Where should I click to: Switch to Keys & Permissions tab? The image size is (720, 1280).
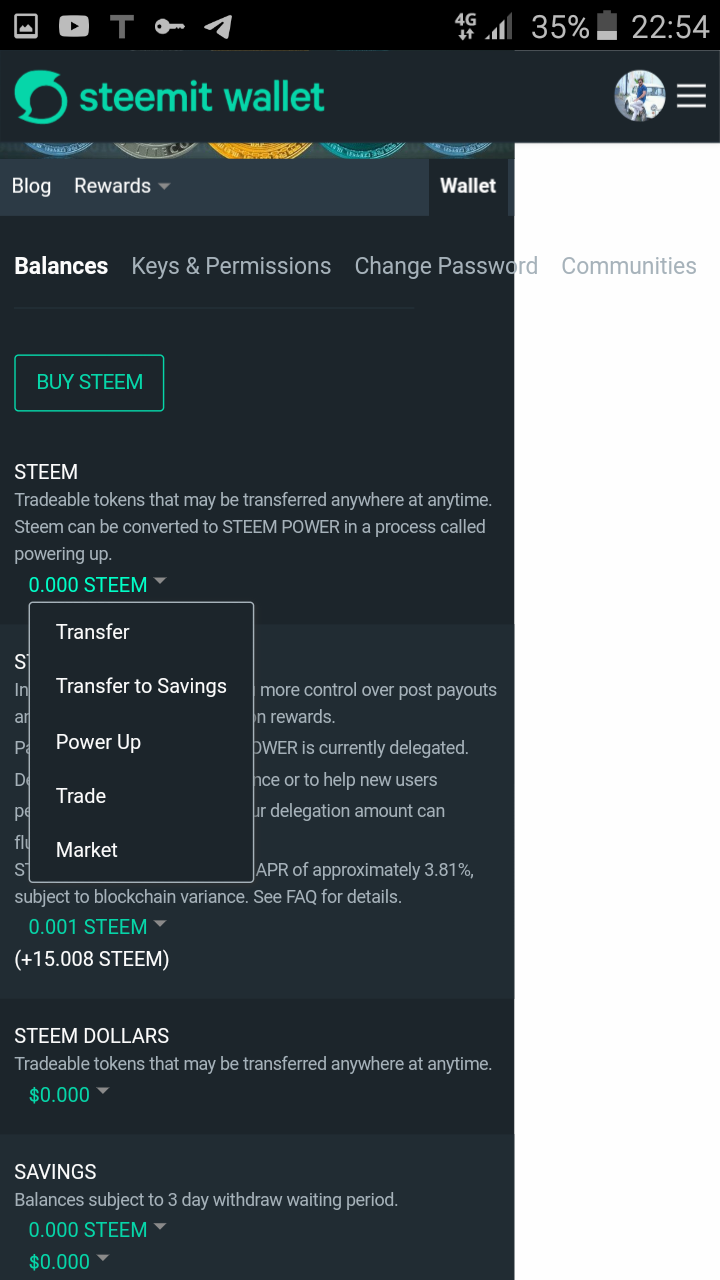(231, 266)
